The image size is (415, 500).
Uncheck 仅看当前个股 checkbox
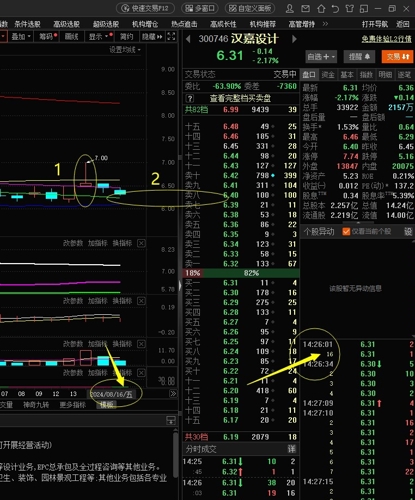346,231
